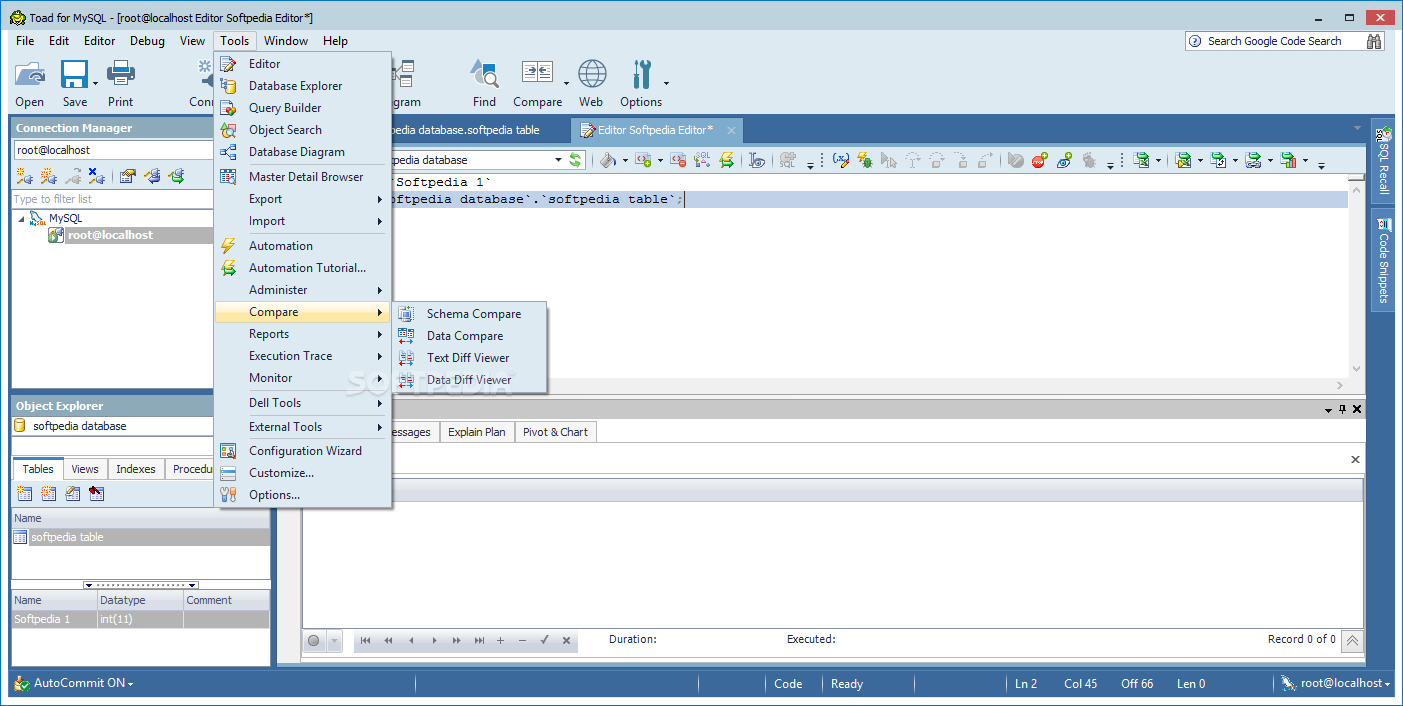
Task: Open the Save button dropdown arrow
Action: tap(96, 84)
